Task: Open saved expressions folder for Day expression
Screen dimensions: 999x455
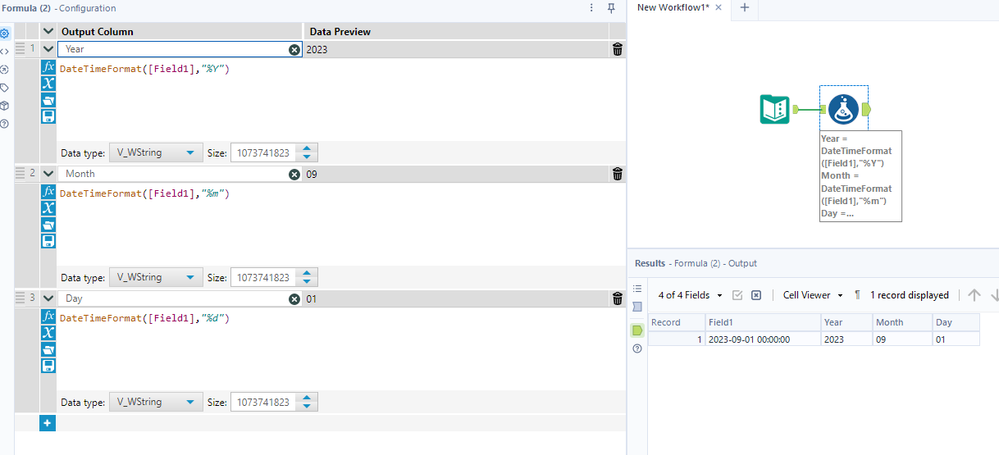Action: (48, 349)
